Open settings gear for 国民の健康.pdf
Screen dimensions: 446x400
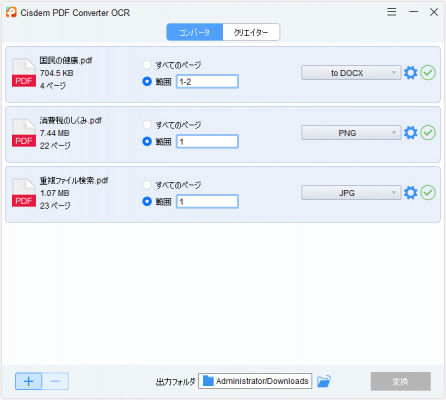410,73
